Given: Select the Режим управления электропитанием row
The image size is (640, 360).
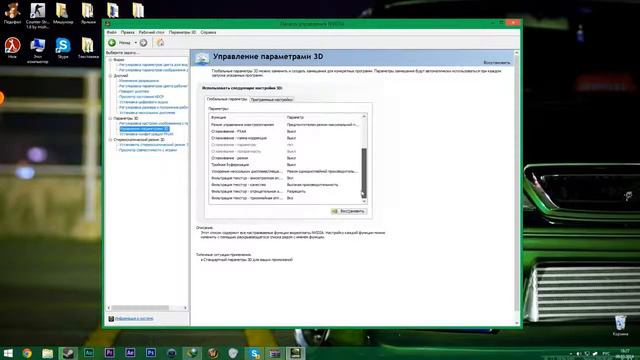Looking at the screenshot, I should point(285,124).
